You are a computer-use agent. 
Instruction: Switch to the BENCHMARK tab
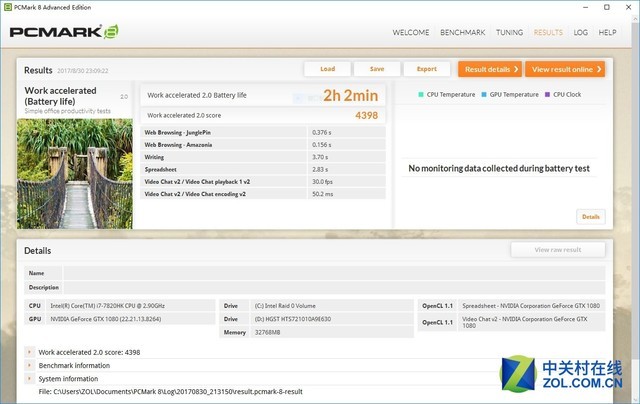pos(463,32)
